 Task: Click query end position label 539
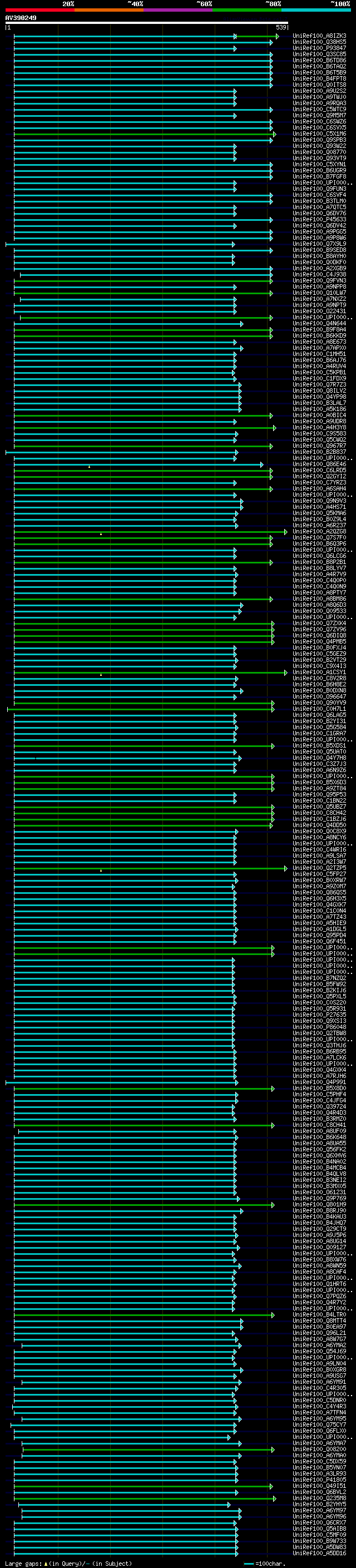(x=281, y=27)
